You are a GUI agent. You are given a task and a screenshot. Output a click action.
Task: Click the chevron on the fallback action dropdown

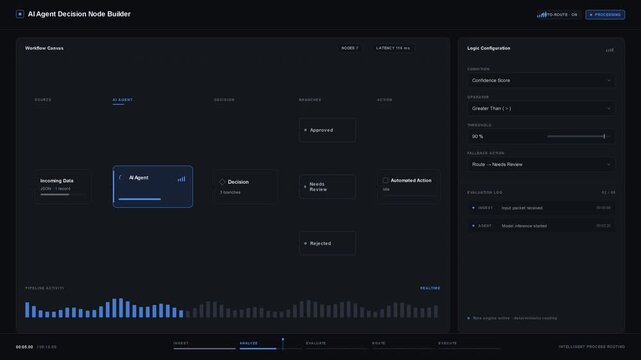pos(609,164)
